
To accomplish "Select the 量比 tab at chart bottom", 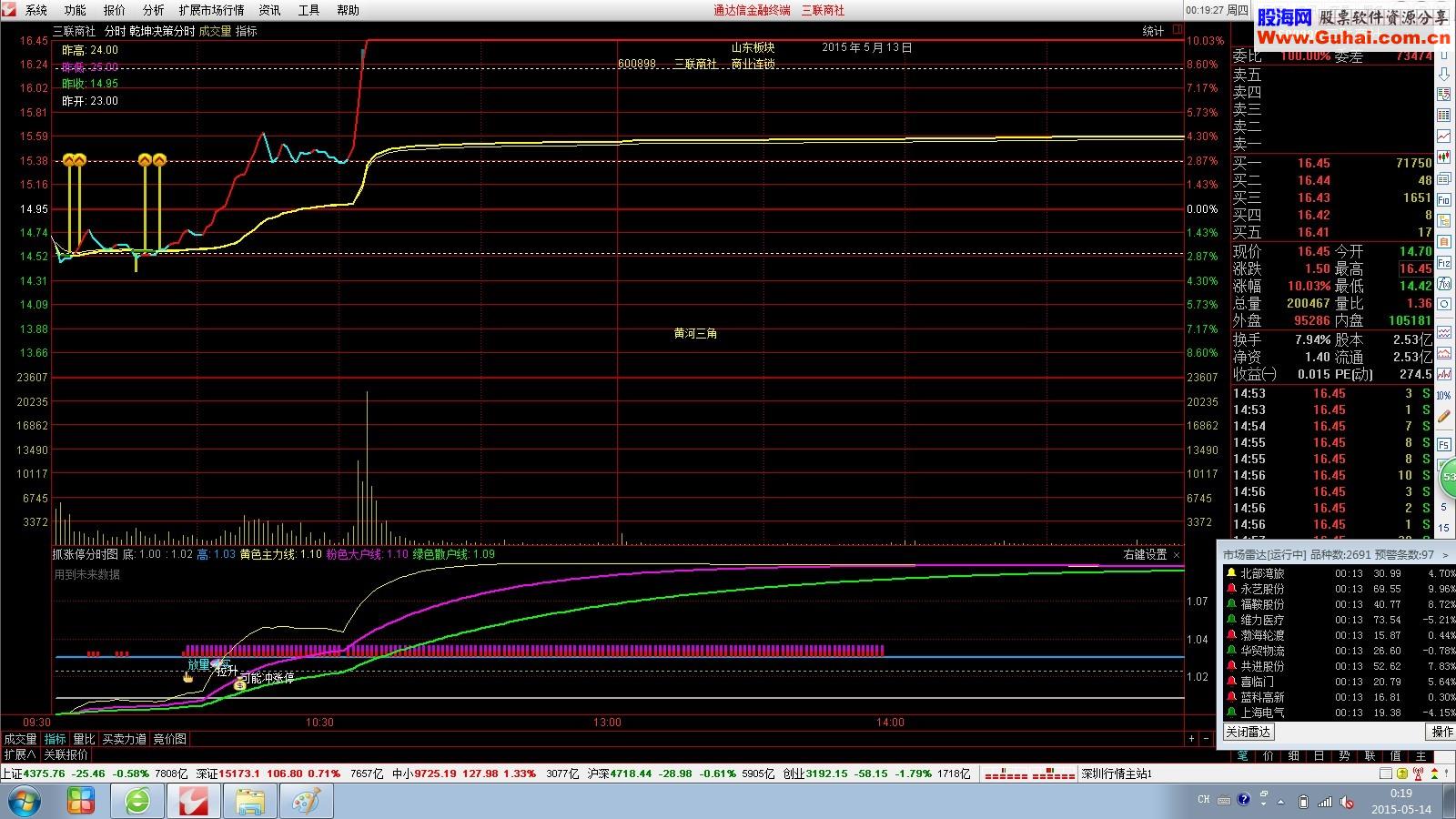I will point(84,739).
